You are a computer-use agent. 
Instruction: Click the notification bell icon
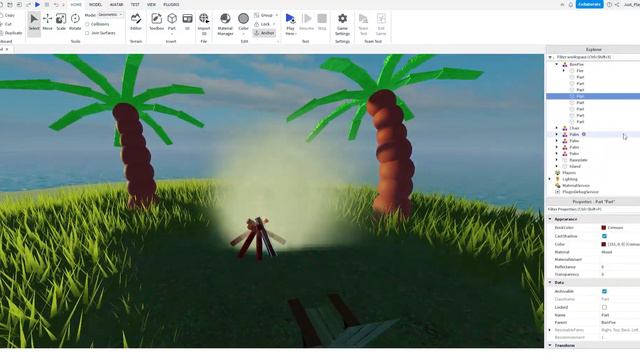pos(571,4)
